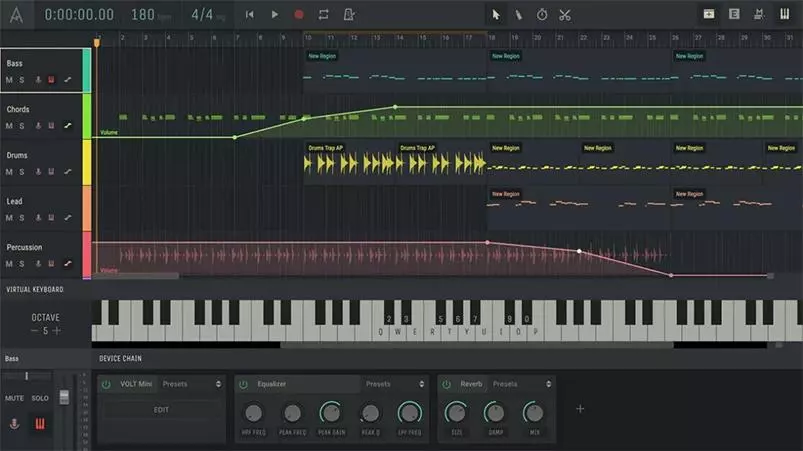
Task: Power off the Equalizer device
Action: [243, 384]
